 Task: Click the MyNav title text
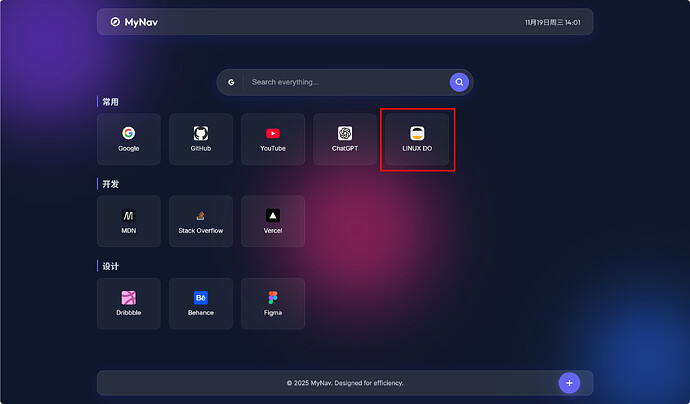point(141,22)
